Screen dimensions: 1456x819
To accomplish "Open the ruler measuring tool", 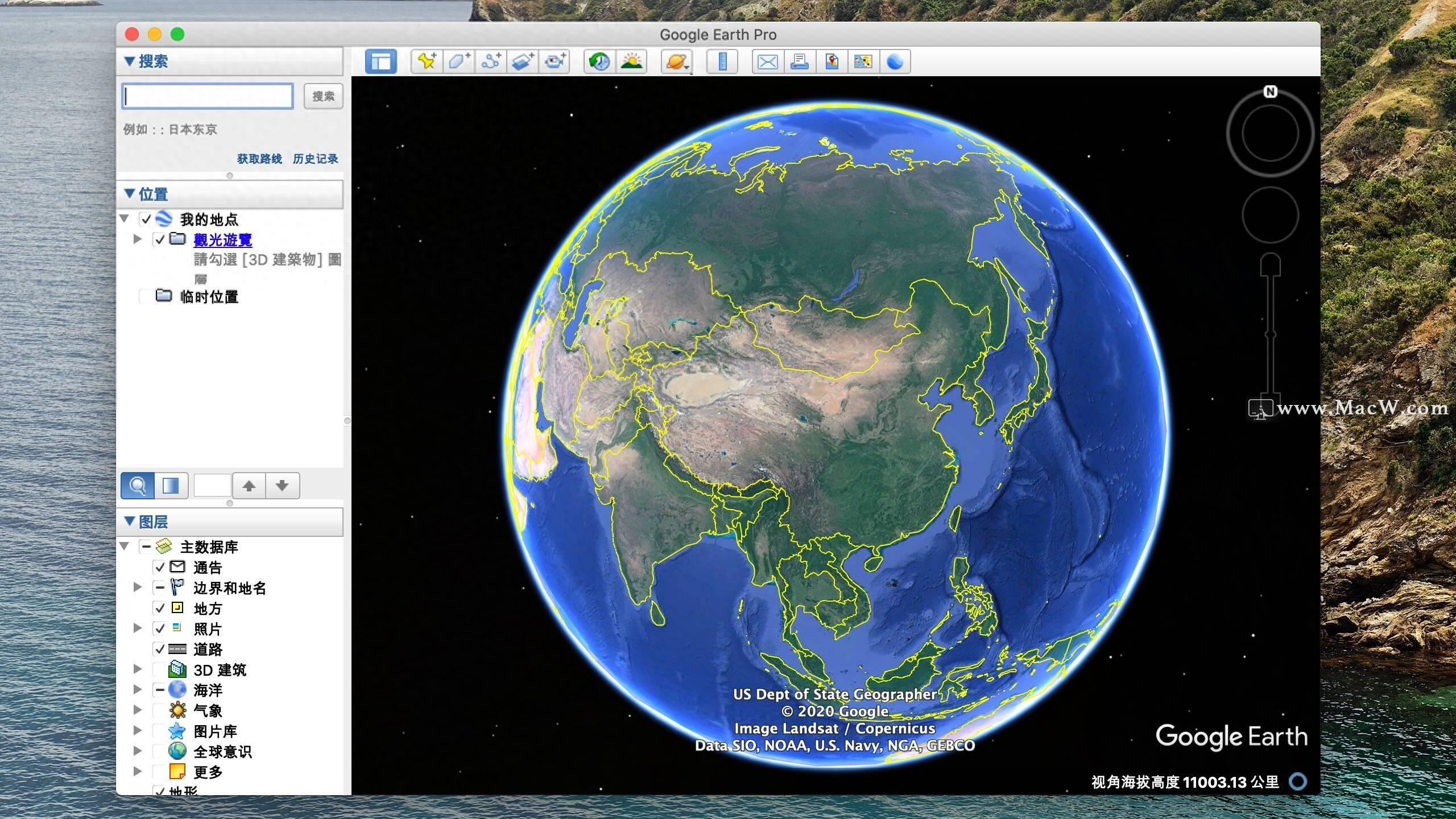I will (722, 61).
